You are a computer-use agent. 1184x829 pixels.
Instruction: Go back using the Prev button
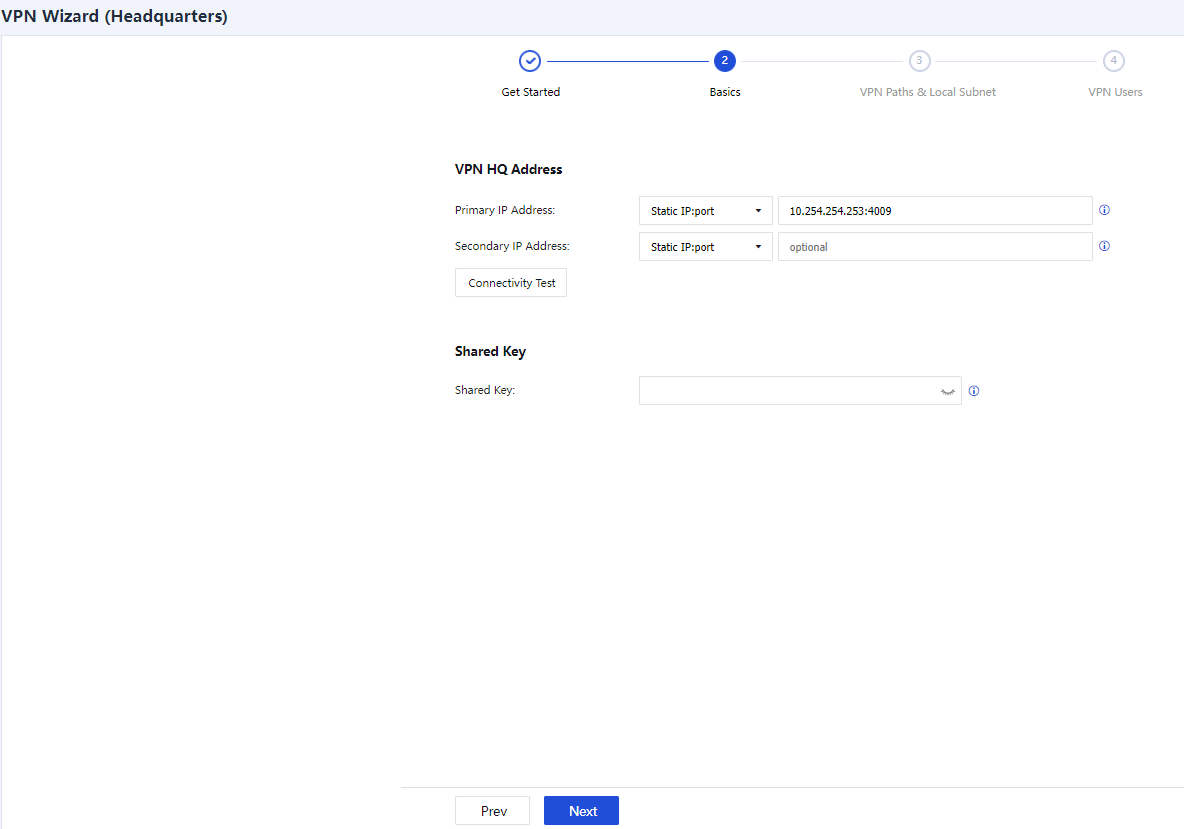click(x=493, y=811)
